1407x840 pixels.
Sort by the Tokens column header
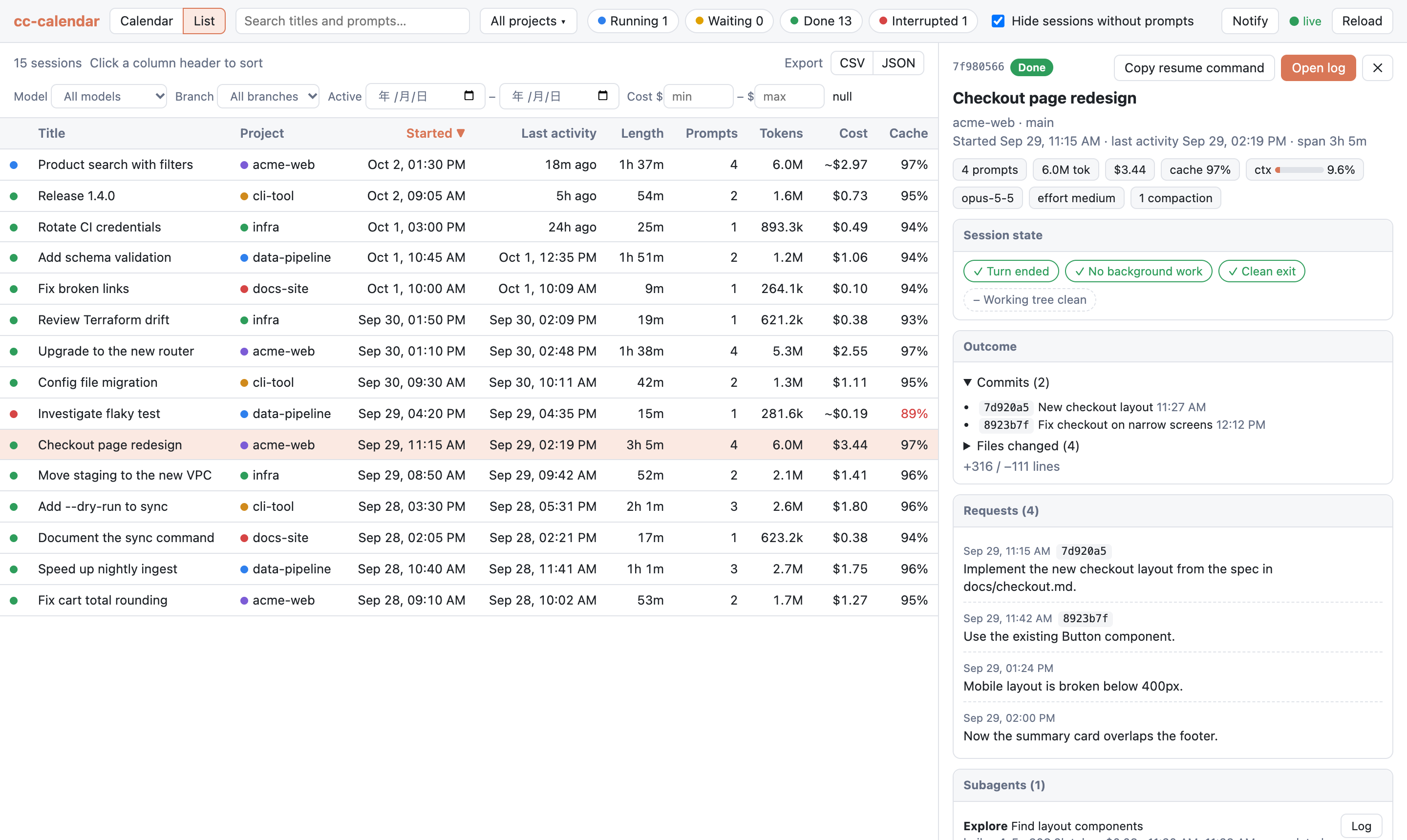coord(781,133)
